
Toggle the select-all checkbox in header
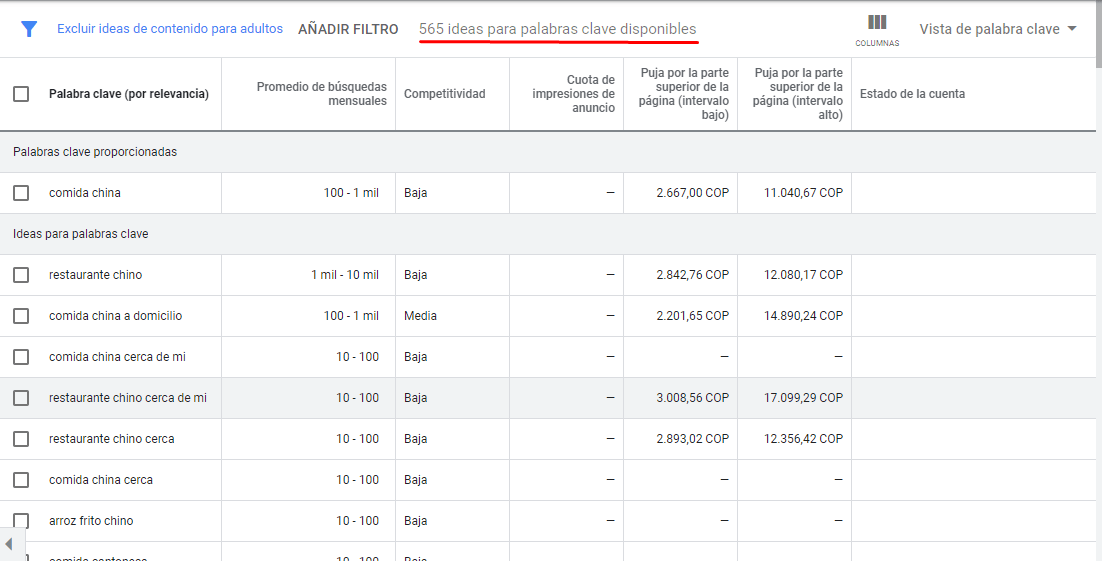(x=21, y=94)
